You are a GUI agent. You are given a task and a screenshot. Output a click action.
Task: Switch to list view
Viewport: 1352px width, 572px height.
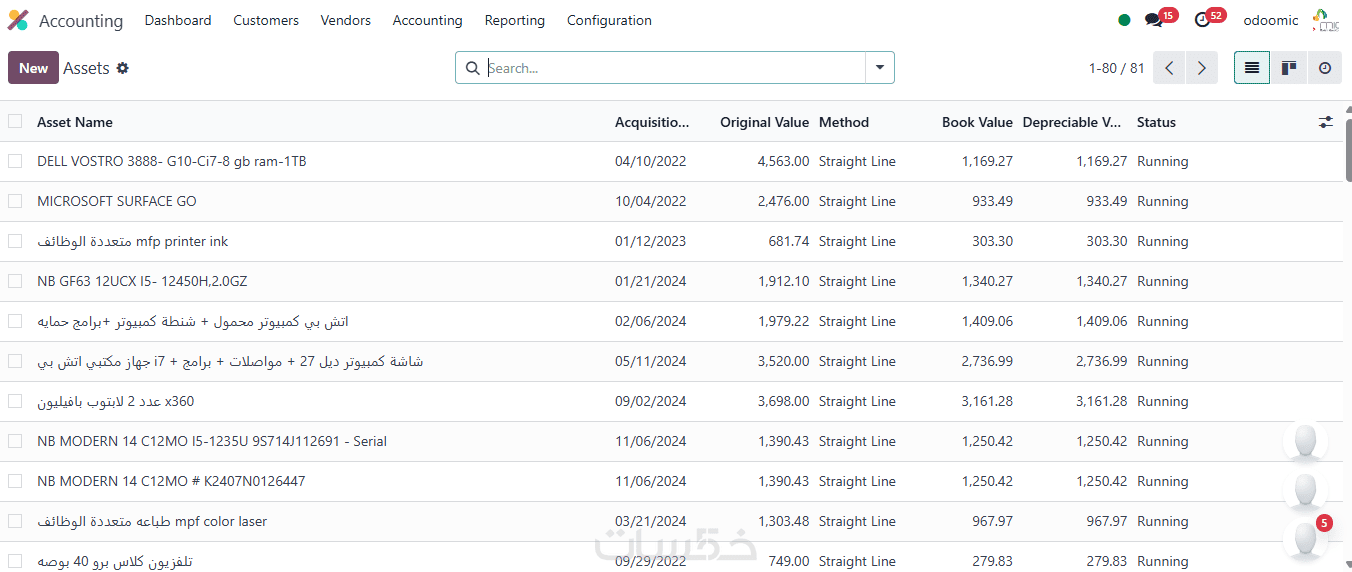coord(1252,68)
